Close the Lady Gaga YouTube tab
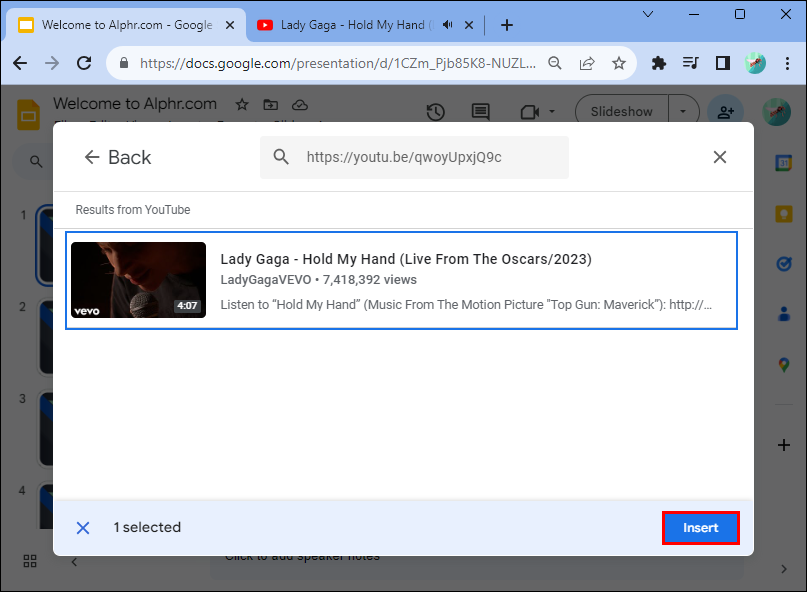Viewport: 807px width, 592px height. [x=469, y=25]
